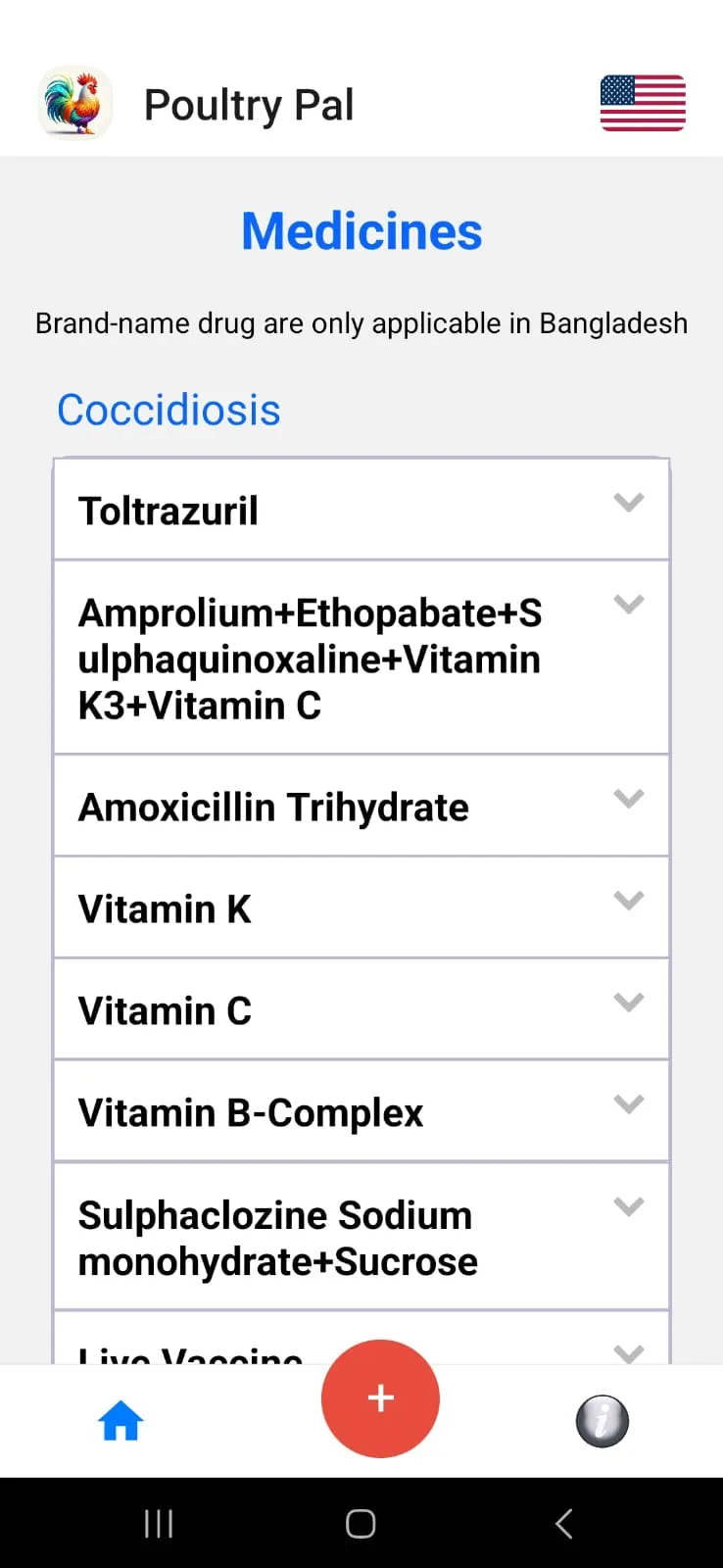723x1568 pixels.
Task: Tap the Poultry Pal rooster logo
Action: 75,103
